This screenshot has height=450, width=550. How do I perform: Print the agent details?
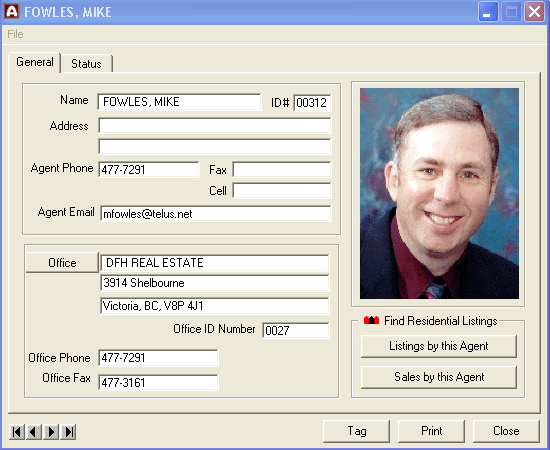click(431, 431)
